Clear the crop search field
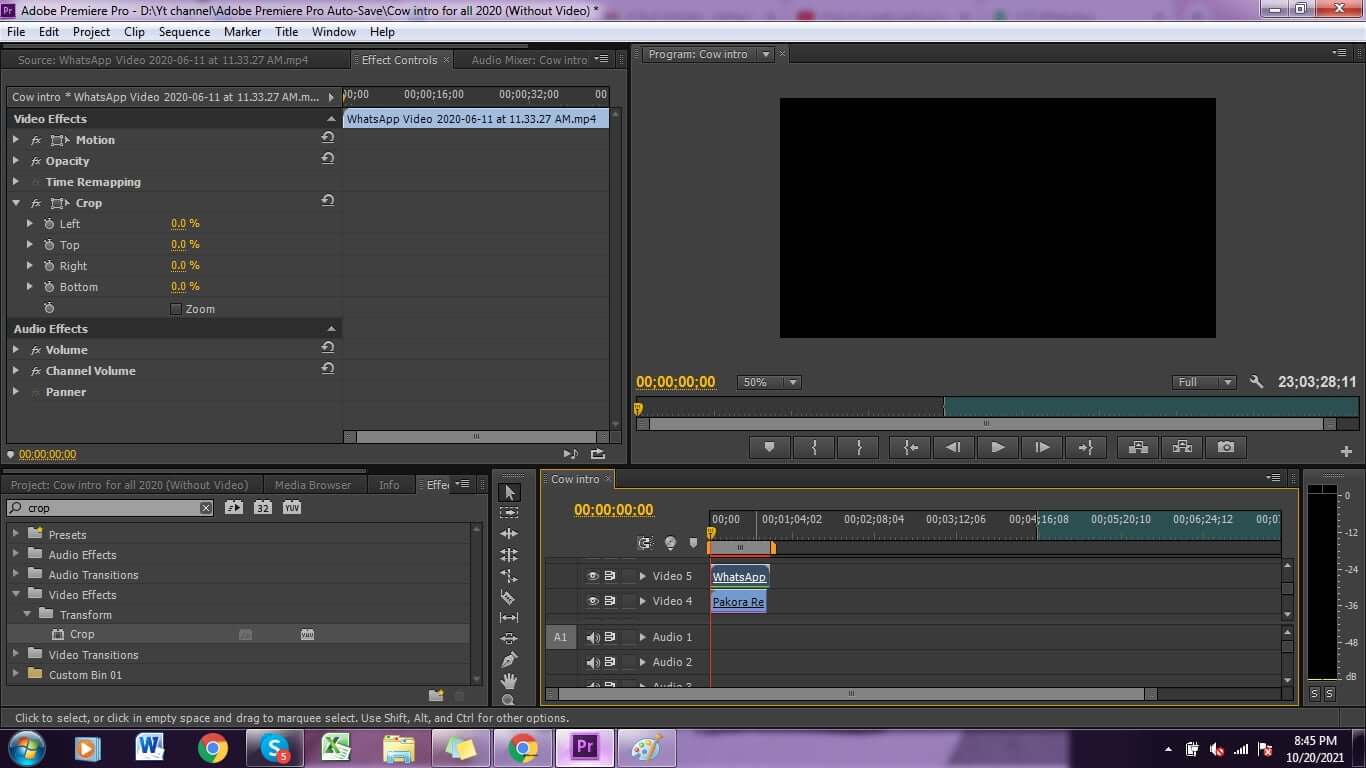Image resolution: width=1366 pixels, height=768 pixels. pos(206,508)
